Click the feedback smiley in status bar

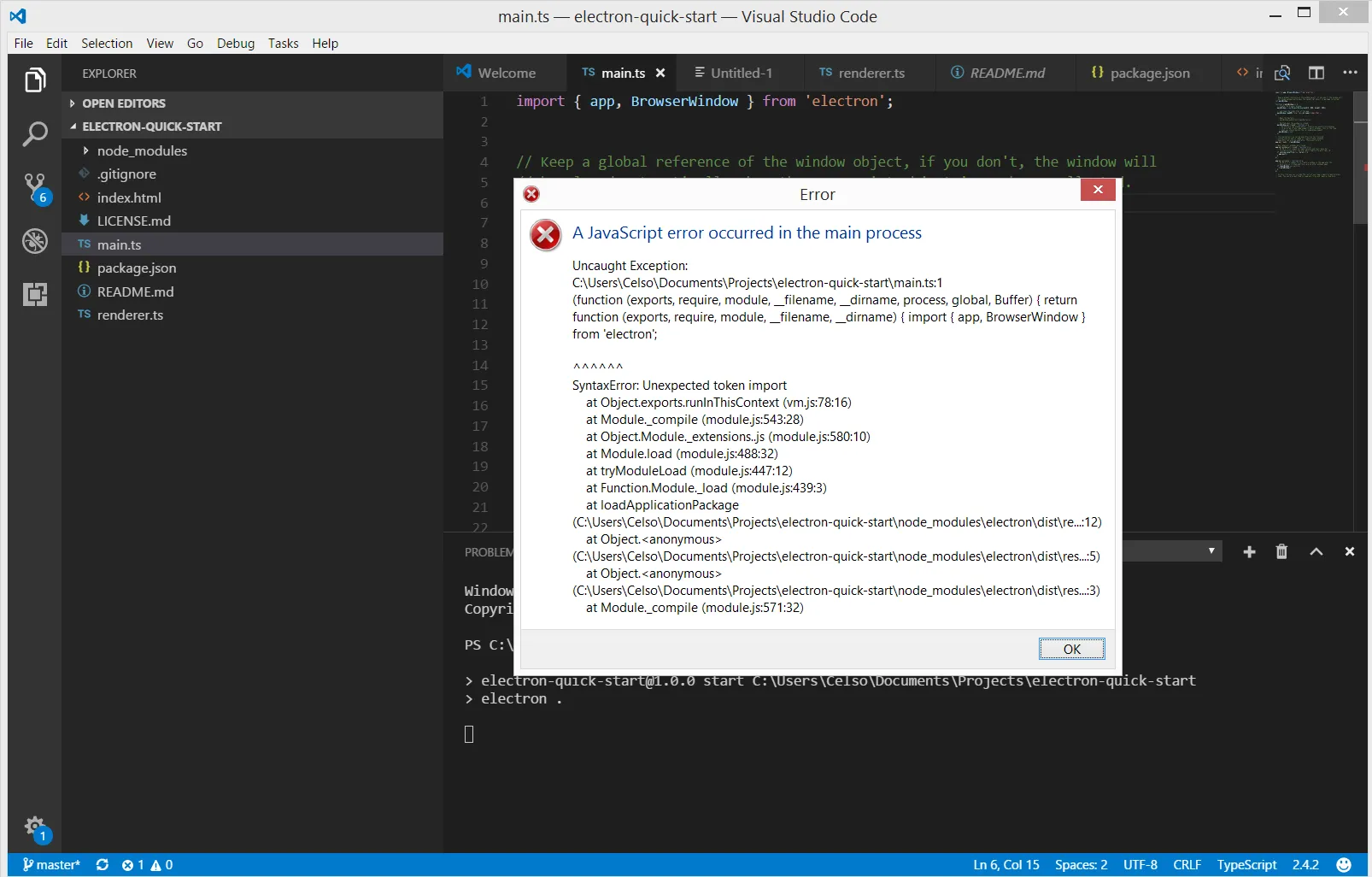point(1344,865)
